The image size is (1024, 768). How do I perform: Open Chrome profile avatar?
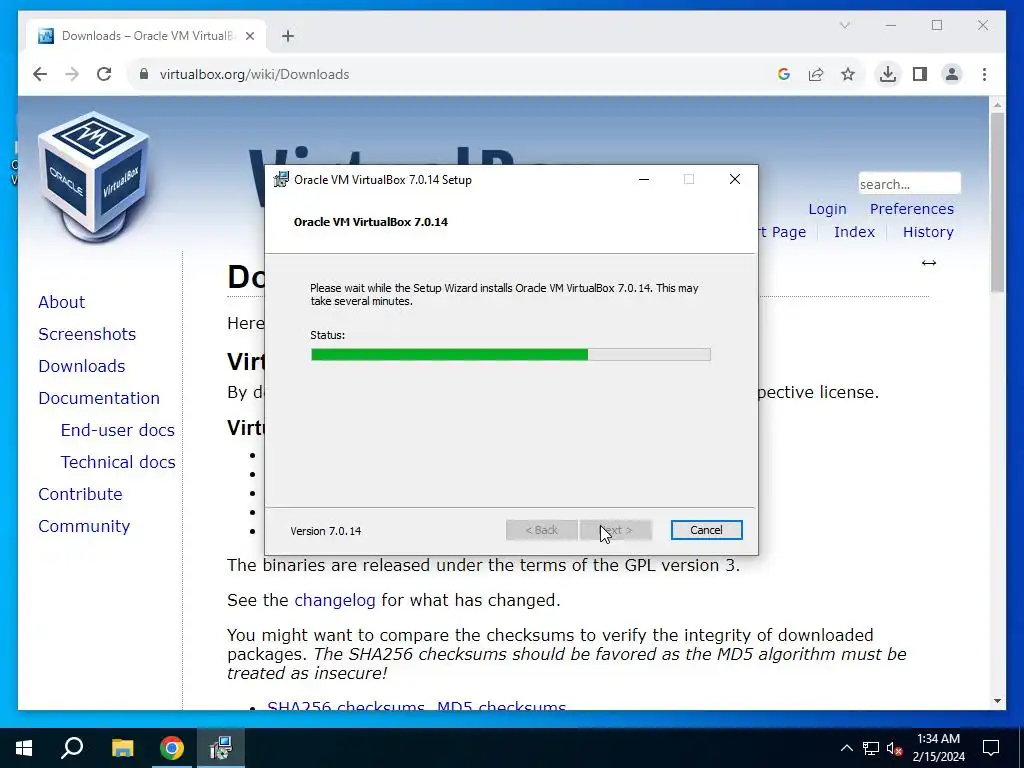pyautogui.click(x=952, y=74)
